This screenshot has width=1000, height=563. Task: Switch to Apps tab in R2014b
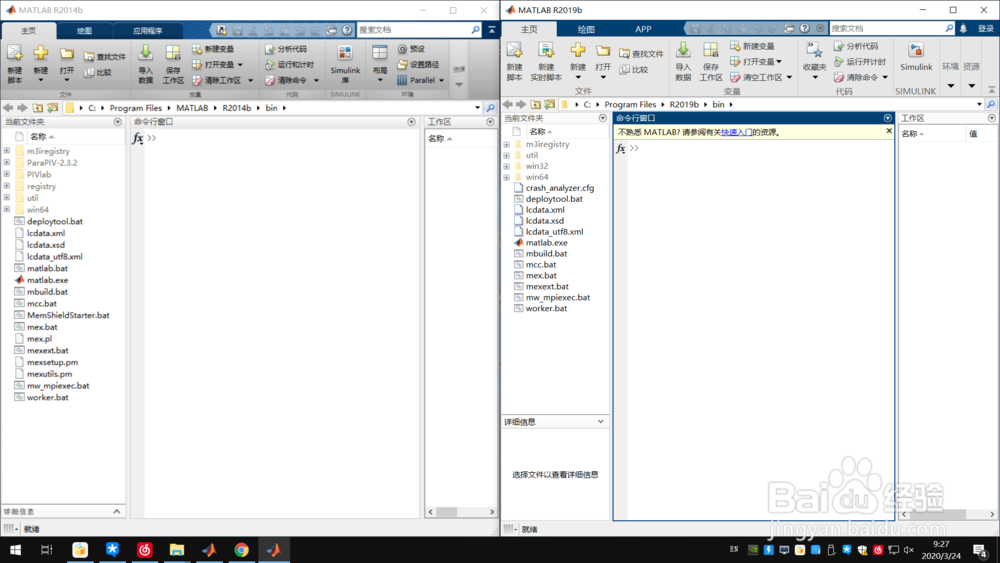[x=147, y=31]
